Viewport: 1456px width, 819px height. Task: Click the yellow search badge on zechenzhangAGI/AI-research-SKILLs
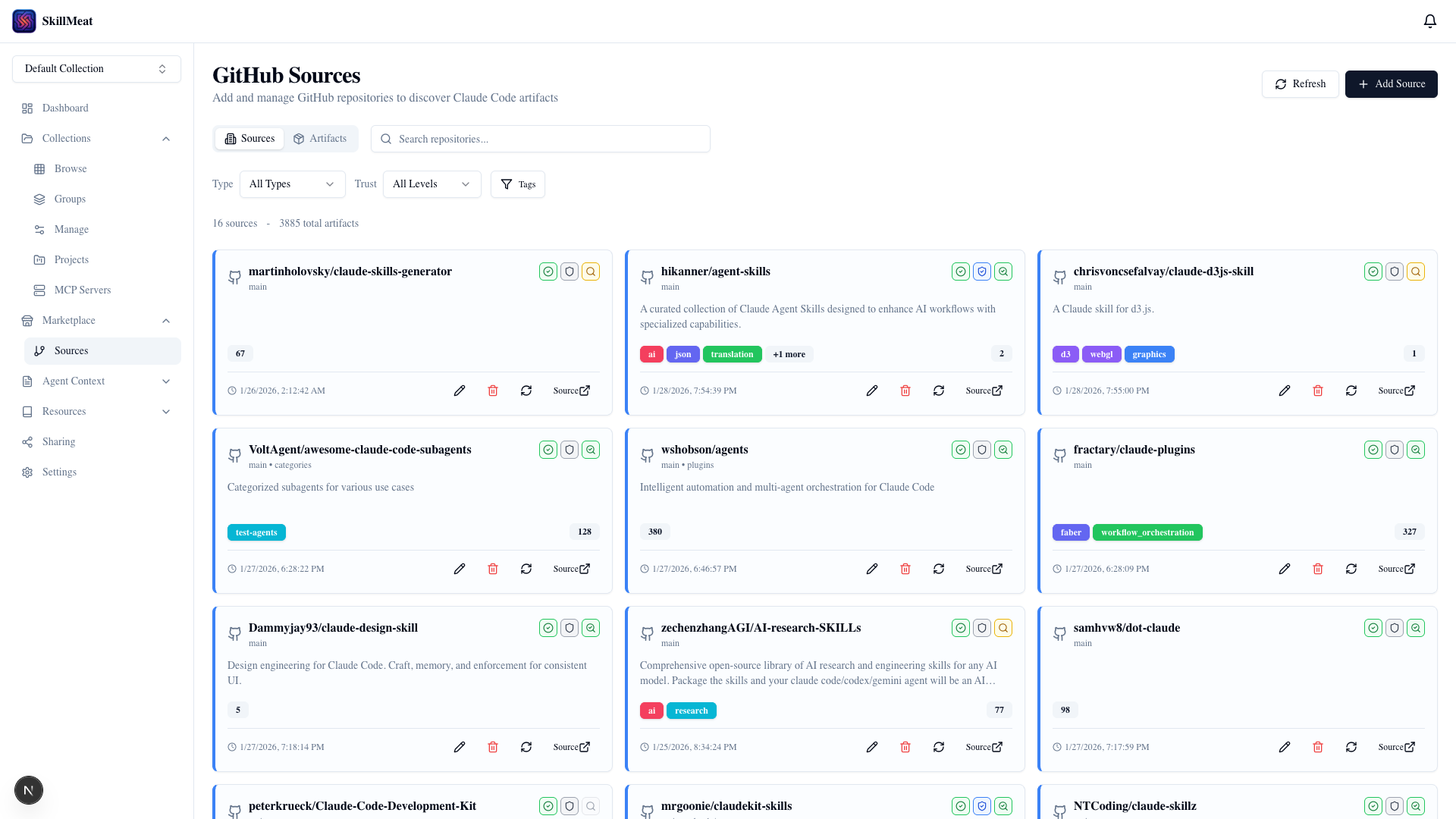tap(1003, 628)
